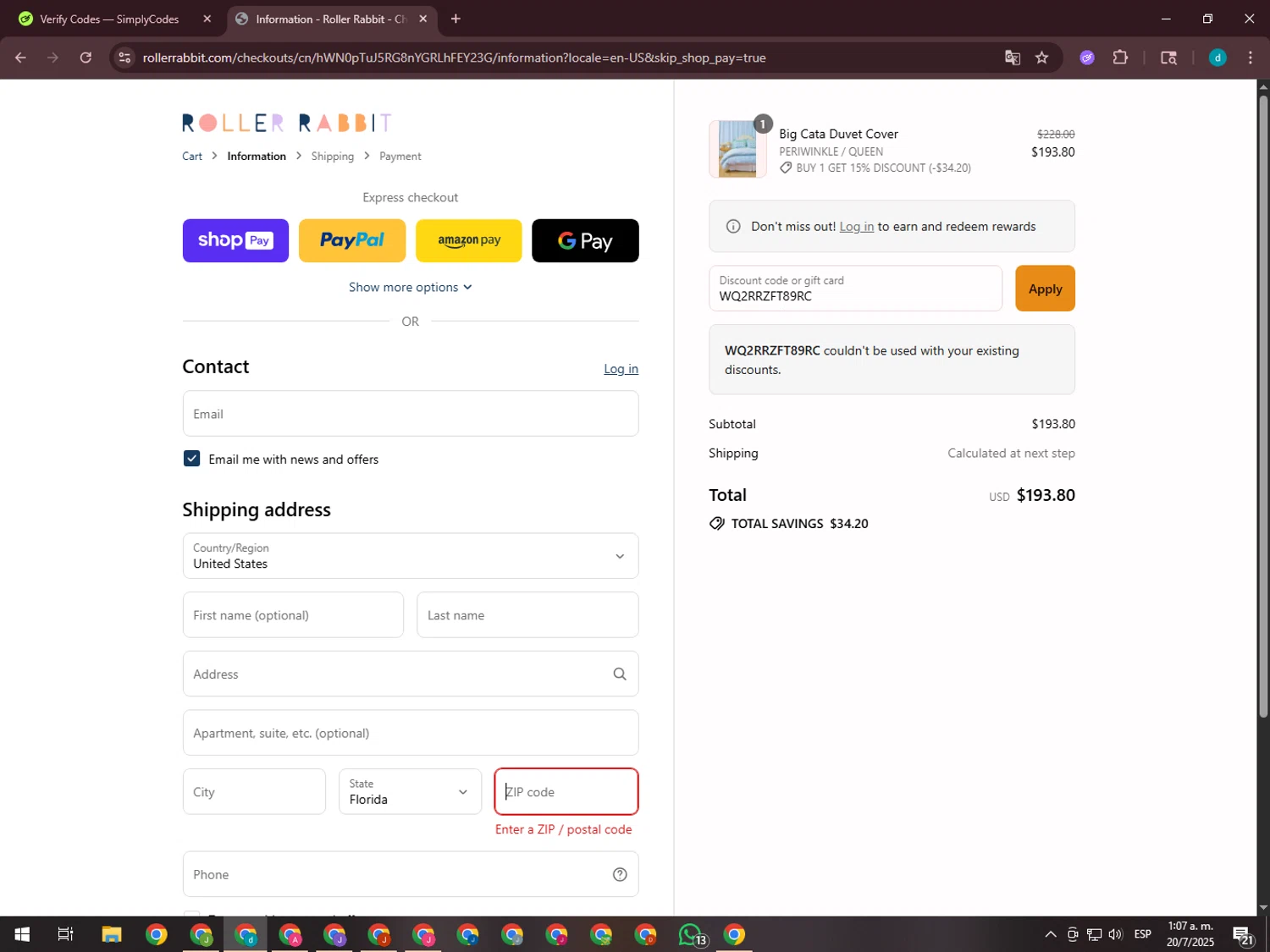Click the City input field
This screenshot has height=952, width=1270.
(254, 792)
